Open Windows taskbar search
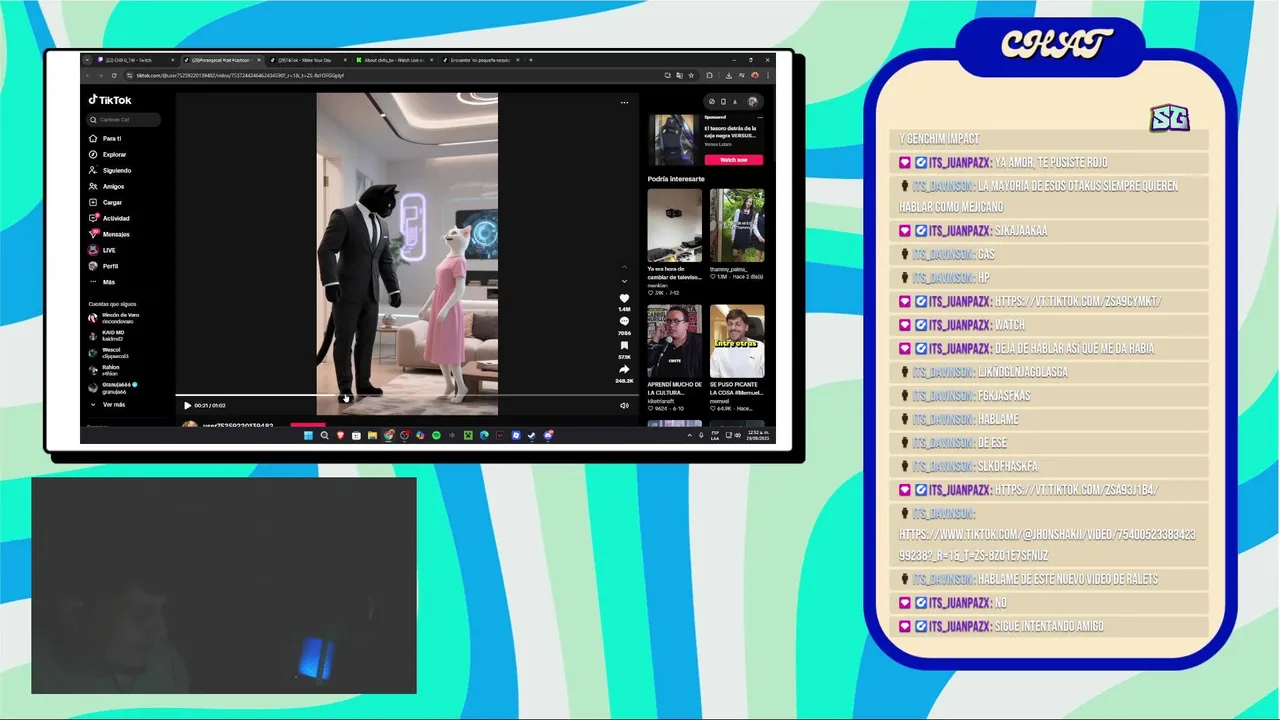1280x720 pixels. (x=324, y=435)
